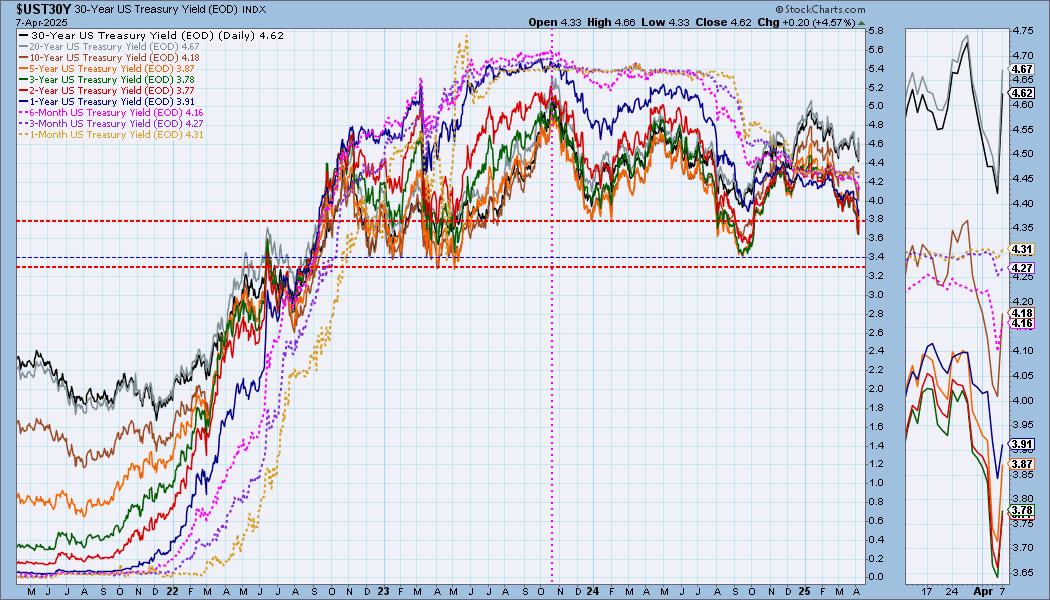The height and width of the screenshot is (600, 1050).
Task: Click the $UST30Y ticker symbol title
Action: point(43,9)
